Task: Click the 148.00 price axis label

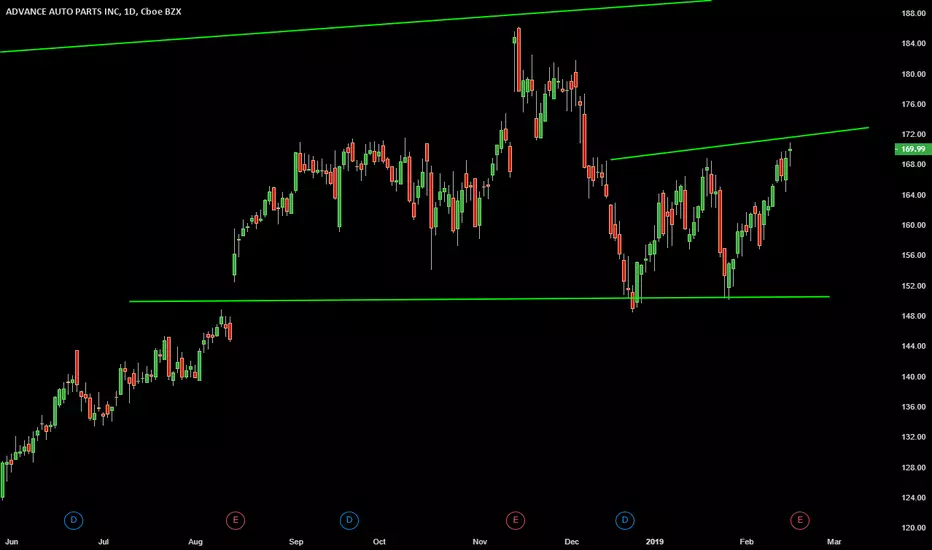Action: point(913,316)
